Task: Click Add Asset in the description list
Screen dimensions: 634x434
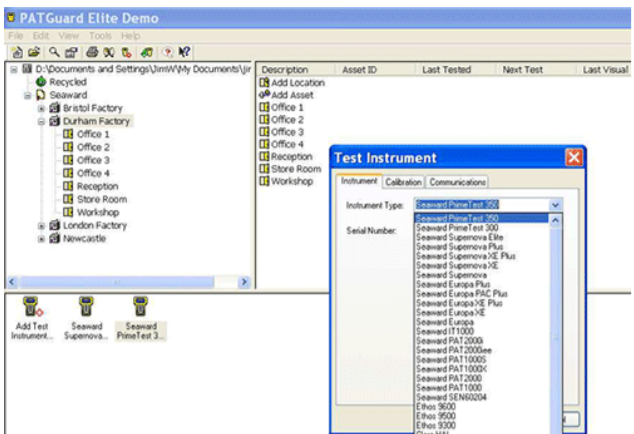Action: coord(292,95)
